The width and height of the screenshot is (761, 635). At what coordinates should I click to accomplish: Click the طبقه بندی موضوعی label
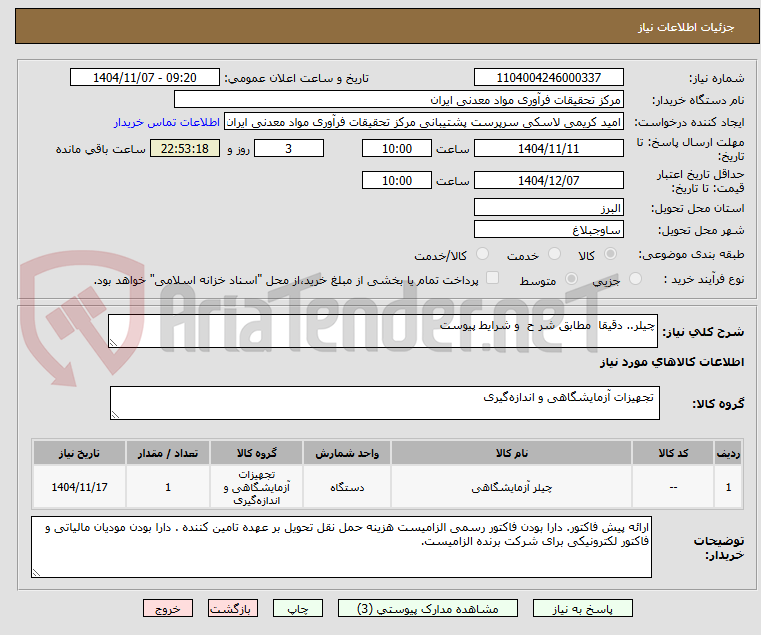point(691,254)
